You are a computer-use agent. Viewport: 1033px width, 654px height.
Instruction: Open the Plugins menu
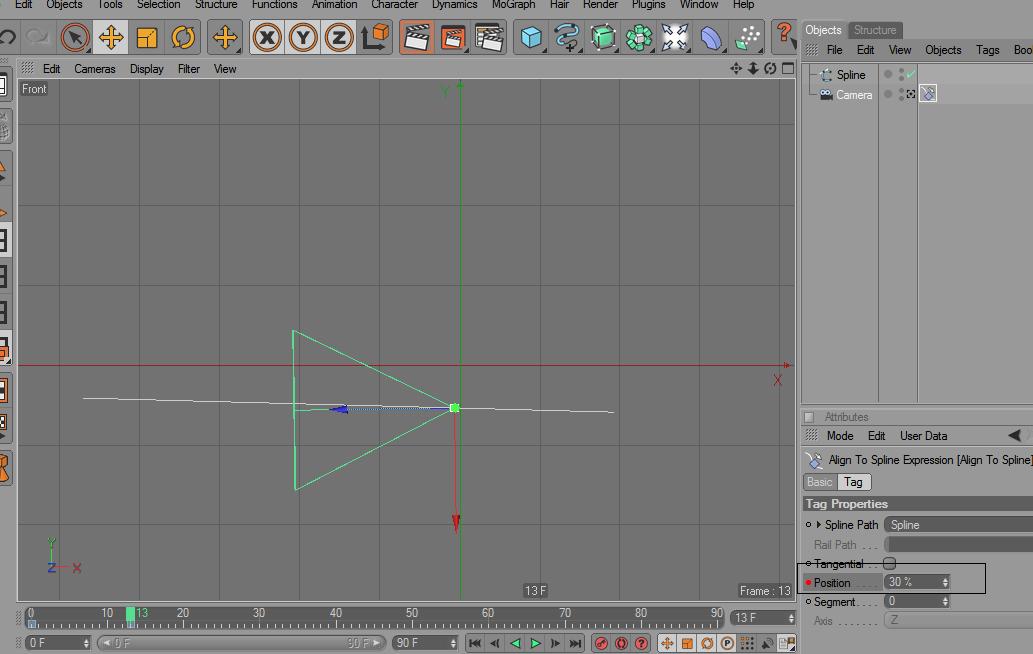pyautogui.click(x=648, y=5)
